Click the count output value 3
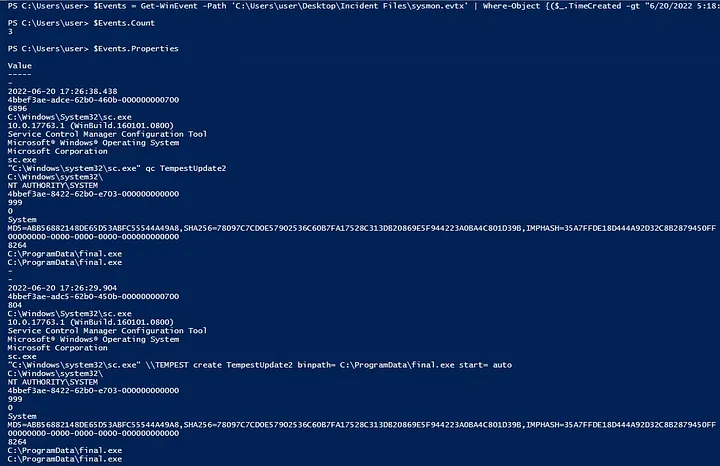The width and height of the screenshot is (720, 466). [x=9, y=31]
